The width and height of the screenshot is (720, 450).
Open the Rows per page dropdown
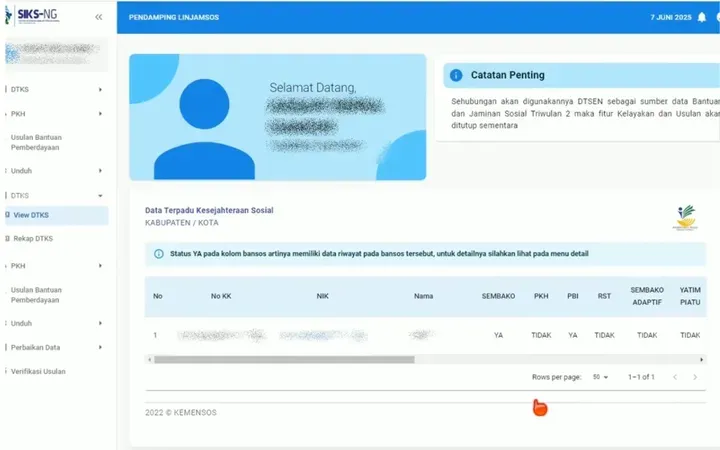click(600, 377)
